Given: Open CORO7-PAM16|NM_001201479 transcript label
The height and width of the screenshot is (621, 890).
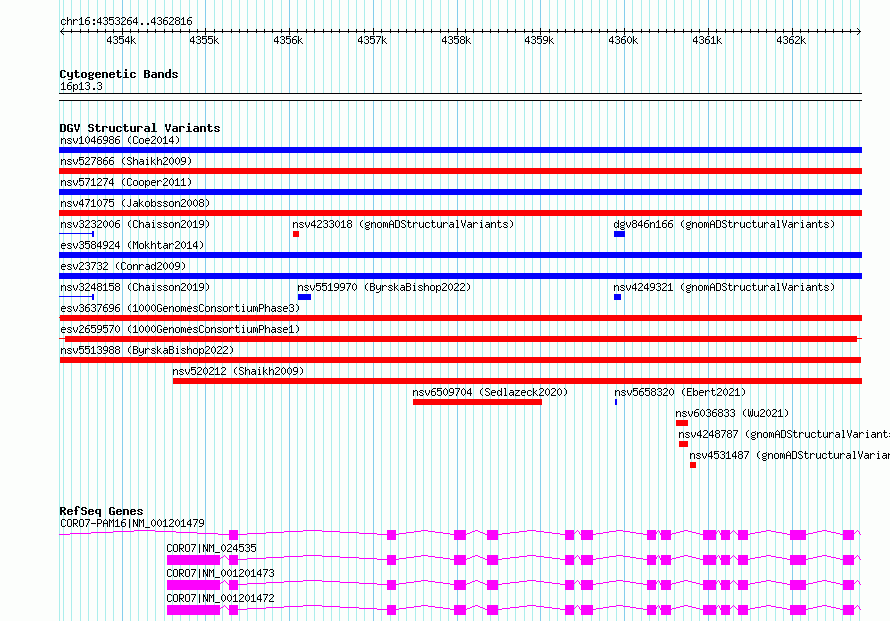Looking at the screenshot, I should pyautogui.click(x=132, y=523).
